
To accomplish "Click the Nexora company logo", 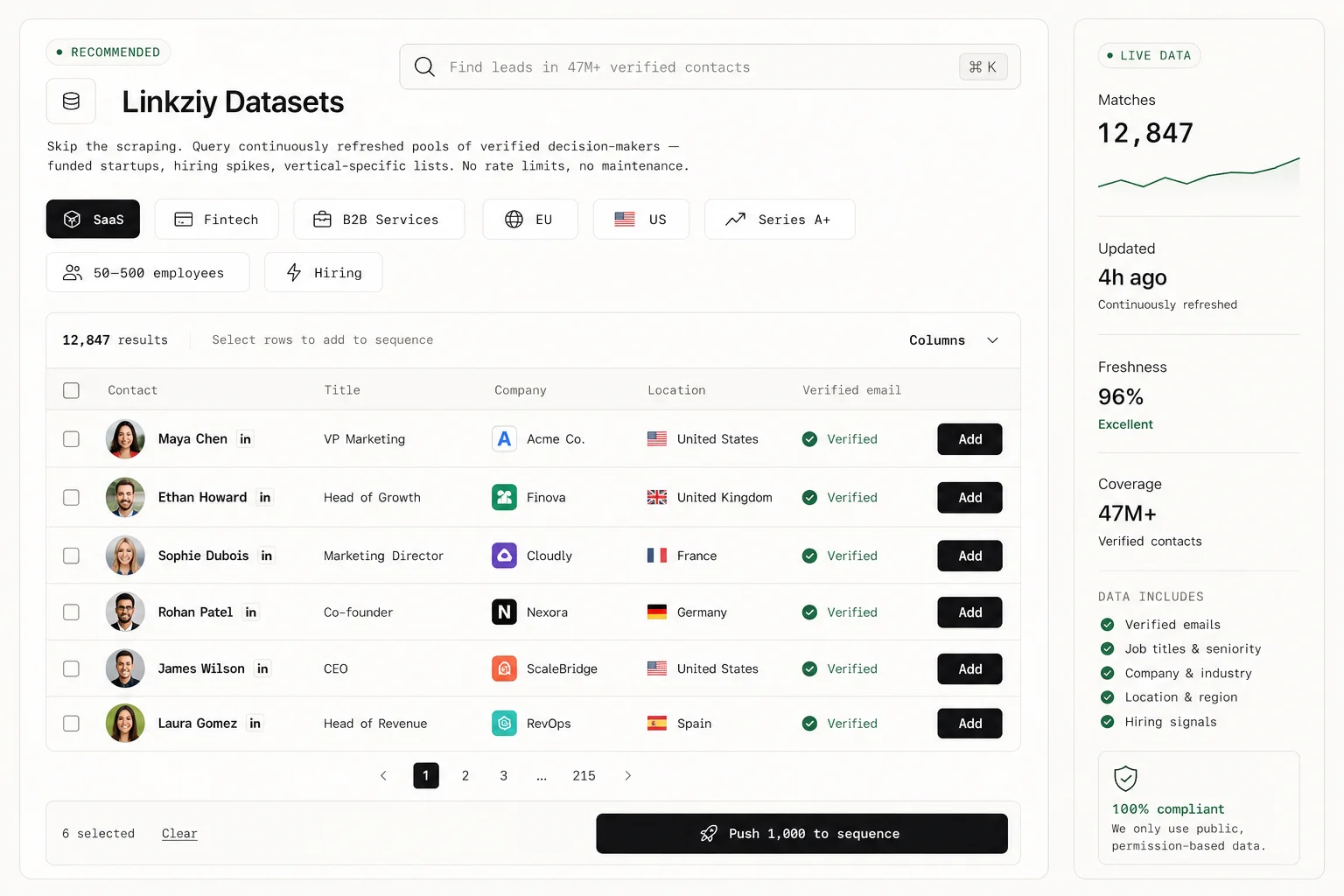I will click(x=504, y=612).
